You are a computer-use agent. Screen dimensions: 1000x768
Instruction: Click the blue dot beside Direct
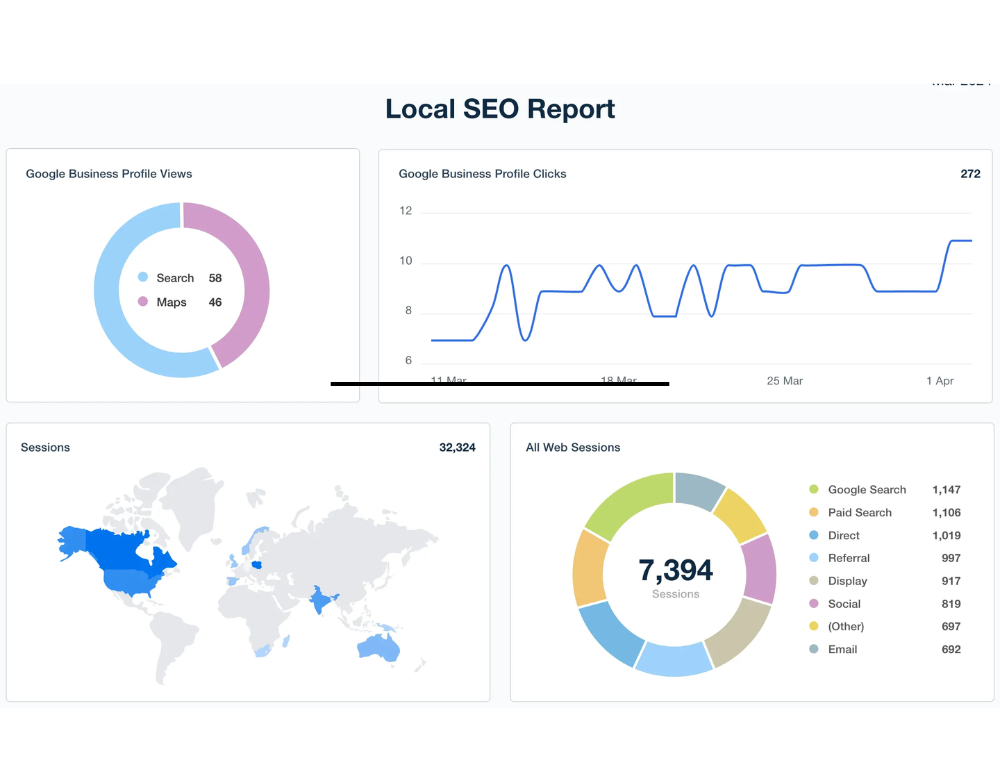pos(814,536)
